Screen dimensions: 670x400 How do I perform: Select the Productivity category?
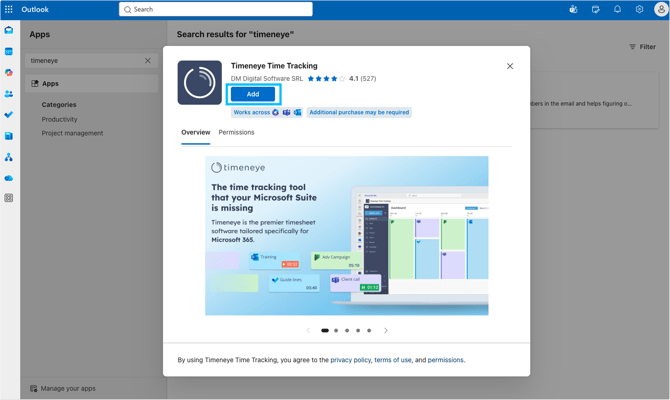(59, 119)
